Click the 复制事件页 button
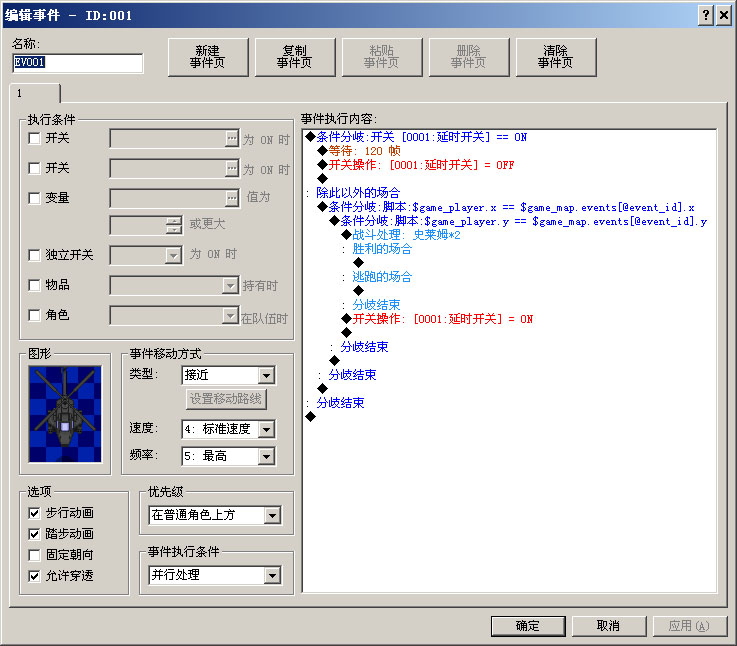Image resolution: width=737 pixels, height=646 pixels. (x=295, y=57)
